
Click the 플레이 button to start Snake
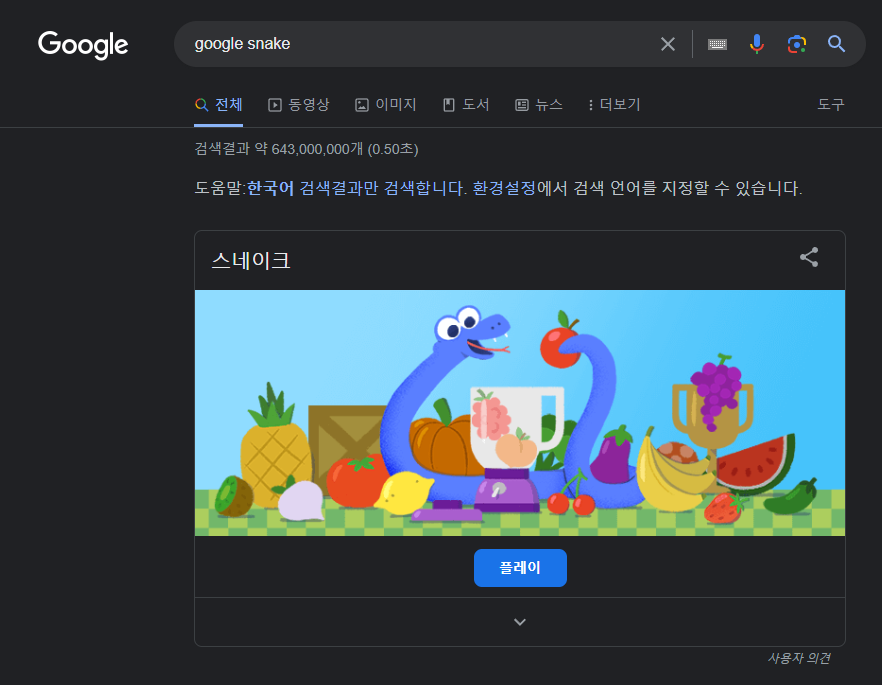click(x=520, y=568)
